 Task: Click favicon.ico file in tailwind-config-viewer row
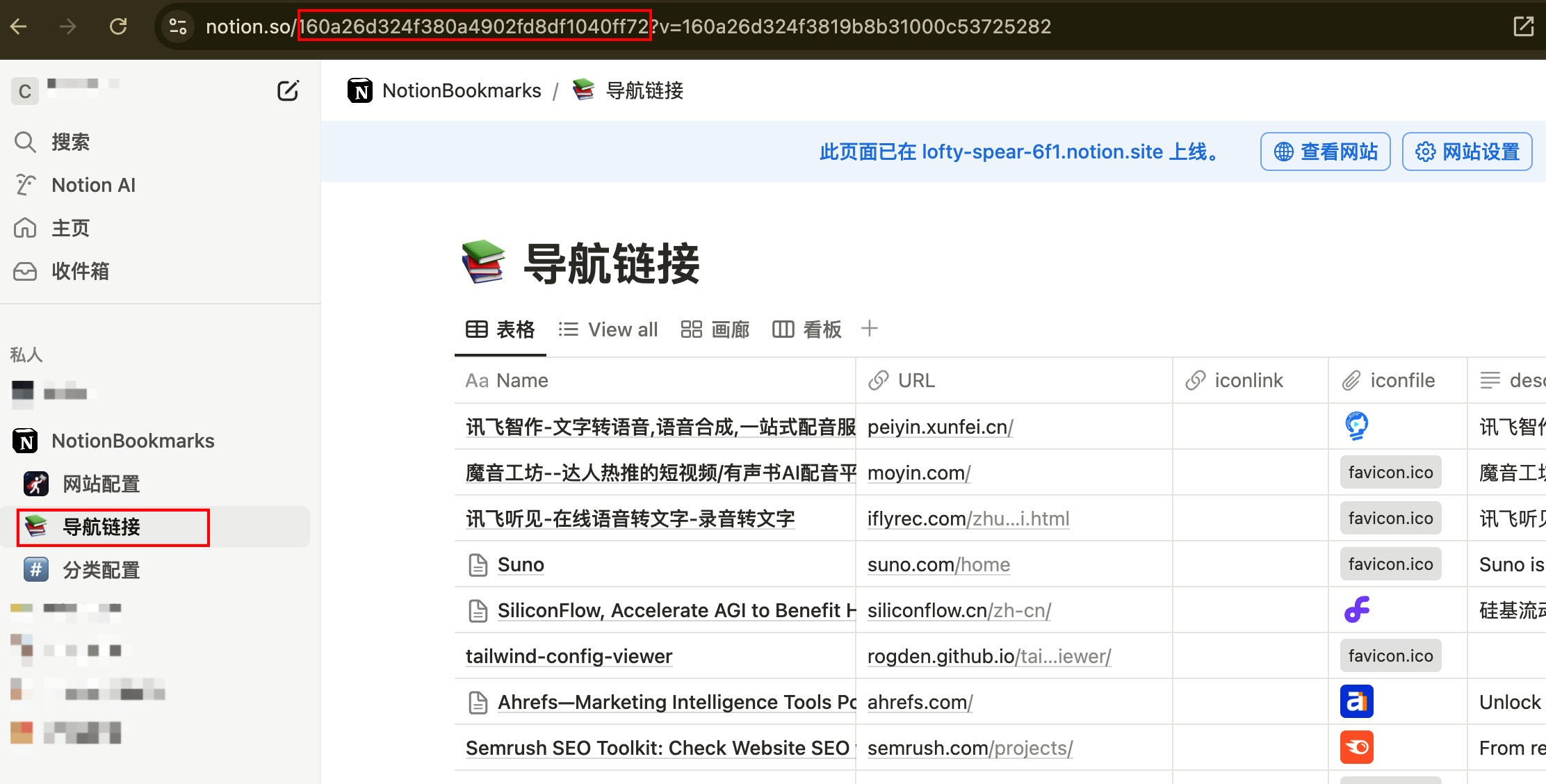(x=1391, y=656)
